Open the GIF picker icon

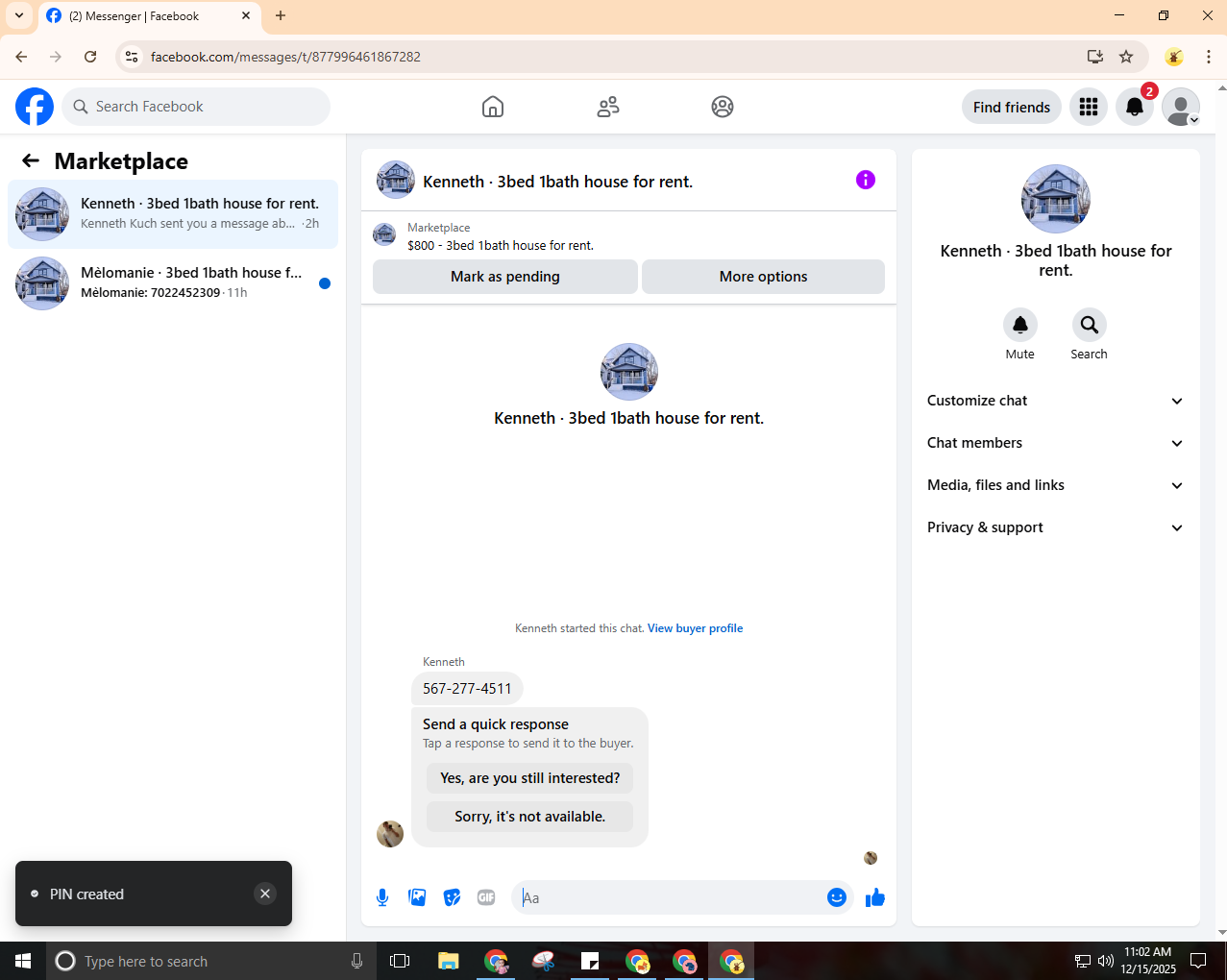(x=486, y=897)
